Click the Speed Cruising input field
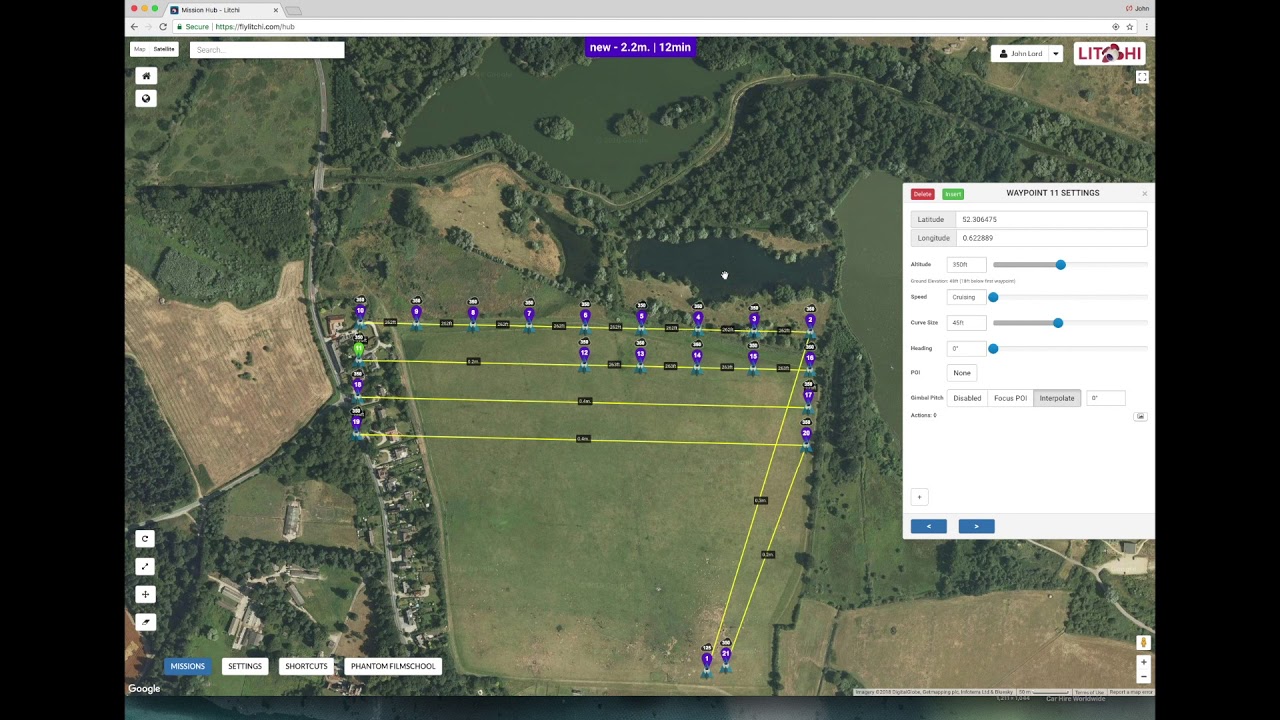The height and width of the screenshot is (720, 1280). coord(966,297)
